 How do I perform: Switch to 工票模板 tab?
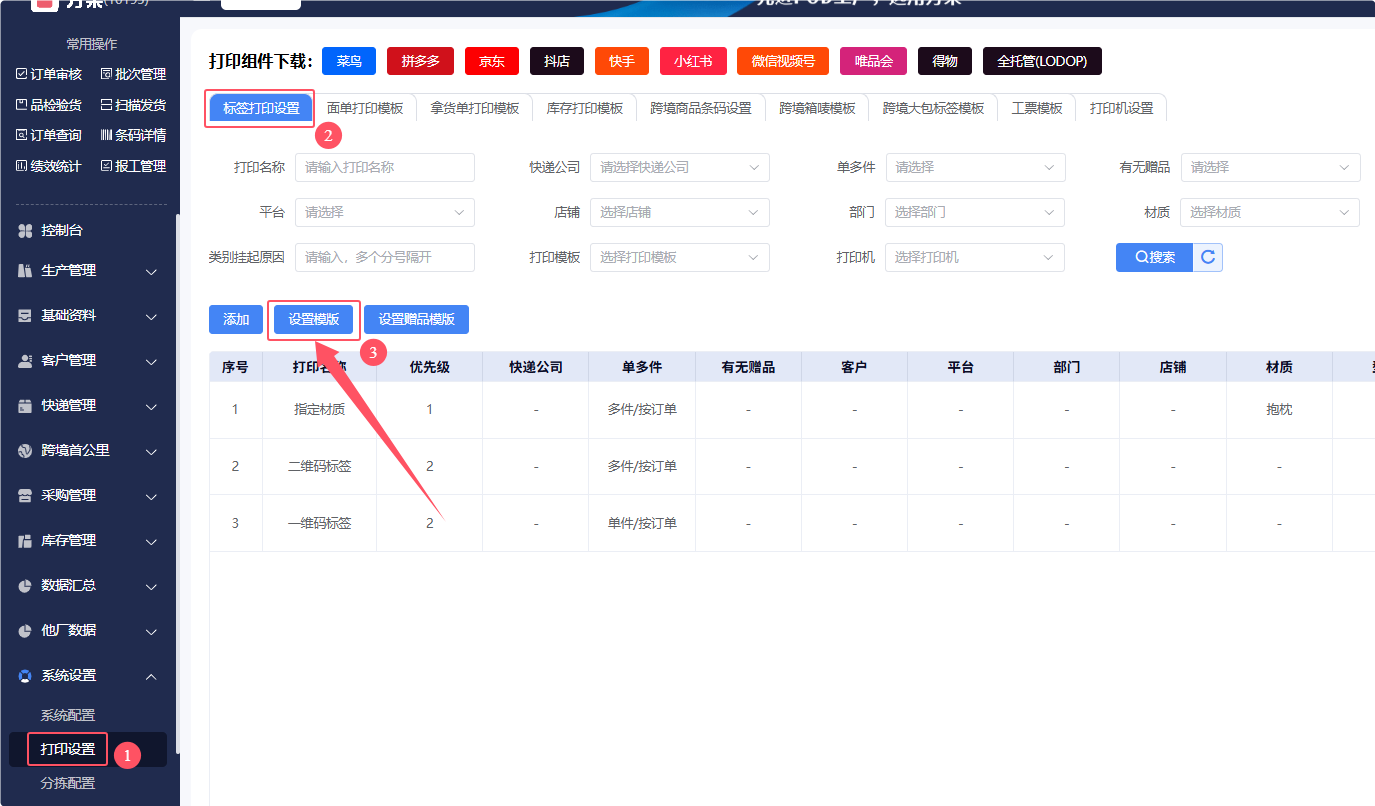tap(1037, 108)
